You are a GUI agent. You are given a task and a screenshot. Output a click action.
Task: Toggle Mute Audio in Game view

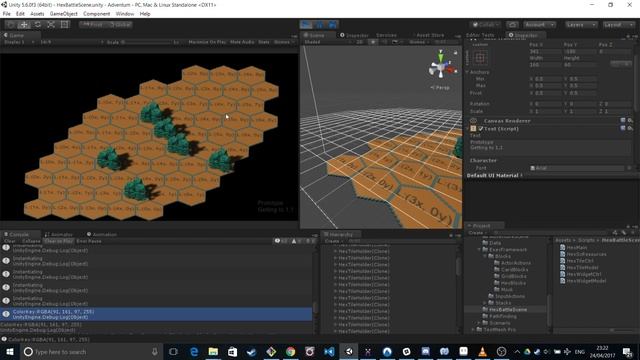click(242, 42)
